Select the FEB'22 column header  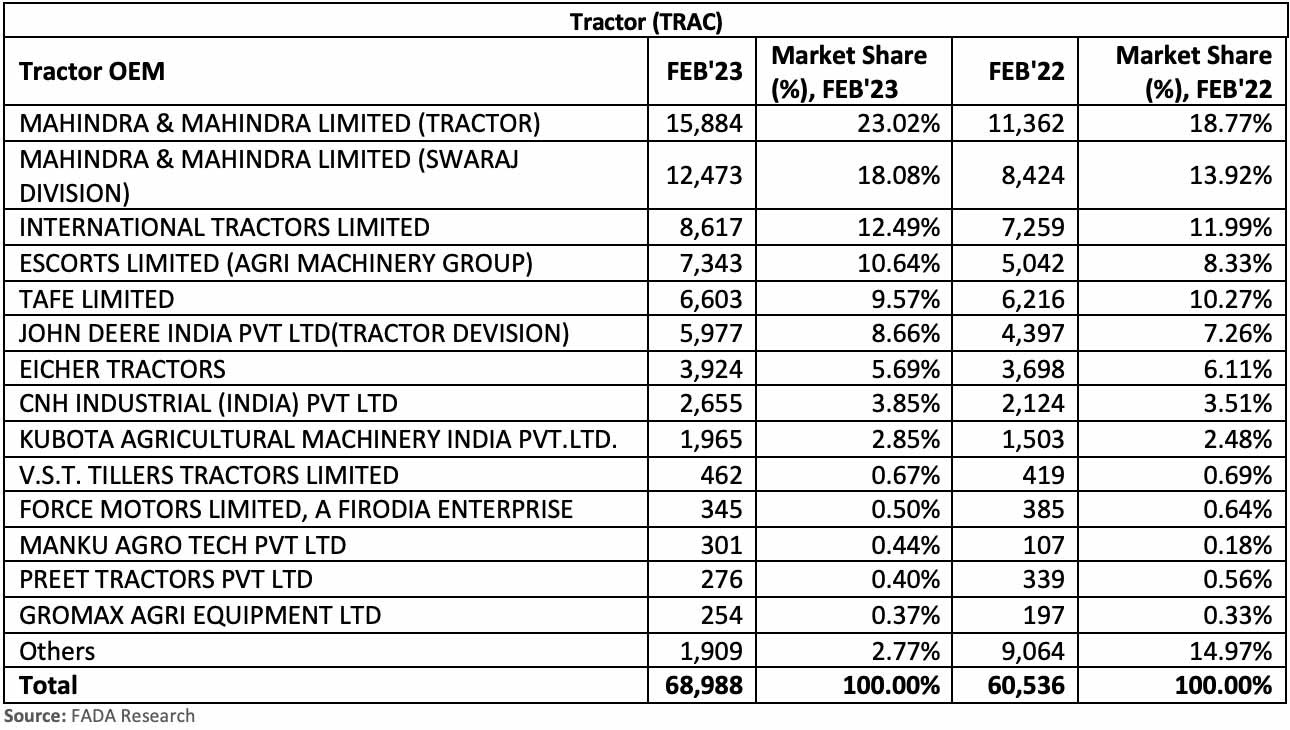click(x=1026, y=71)
